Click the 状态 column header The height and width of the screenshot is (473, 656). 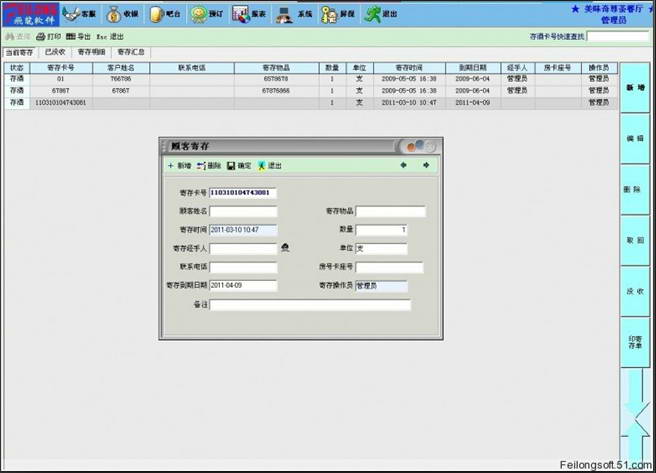[17, 68]
